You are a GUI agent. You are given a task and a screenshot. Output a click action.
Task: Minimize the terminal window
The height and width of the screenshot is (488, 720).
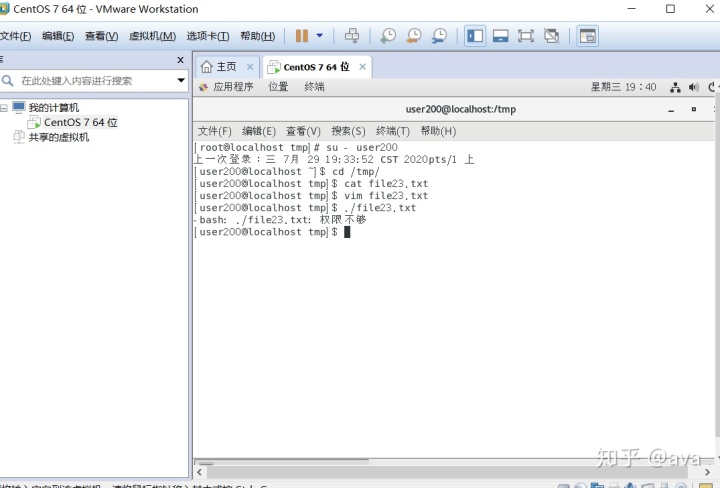[x=671, y=110]
